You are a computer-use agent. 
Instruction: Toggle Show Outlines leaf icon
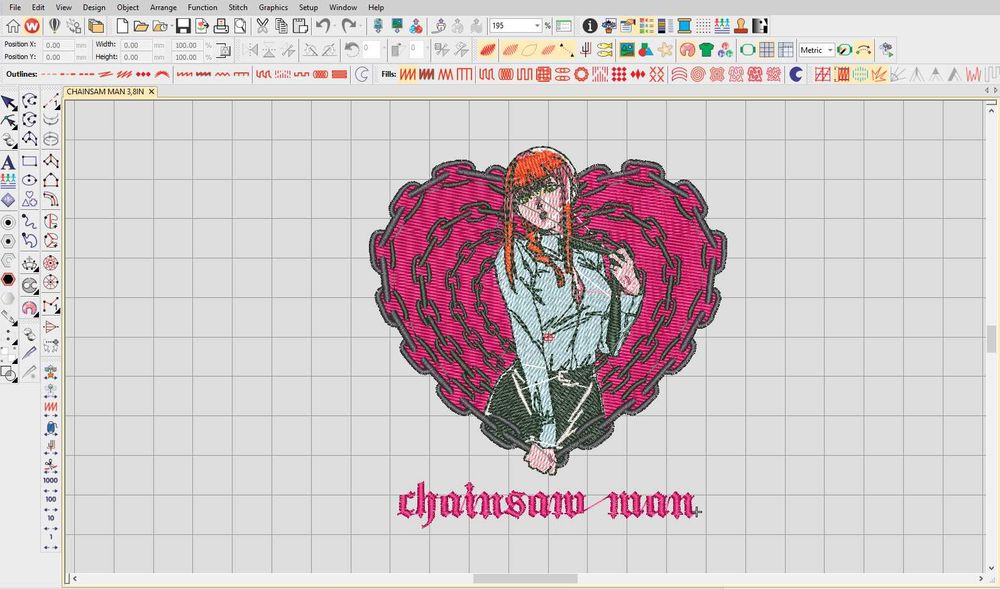[x=529, y=50]
